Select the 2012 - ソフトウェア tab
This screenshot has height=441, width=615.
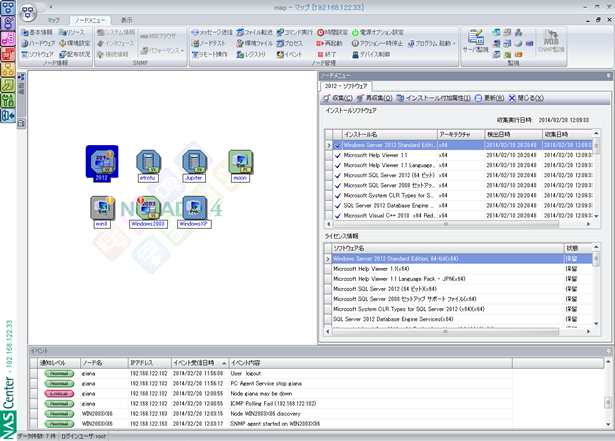click(x=346, y=86)
